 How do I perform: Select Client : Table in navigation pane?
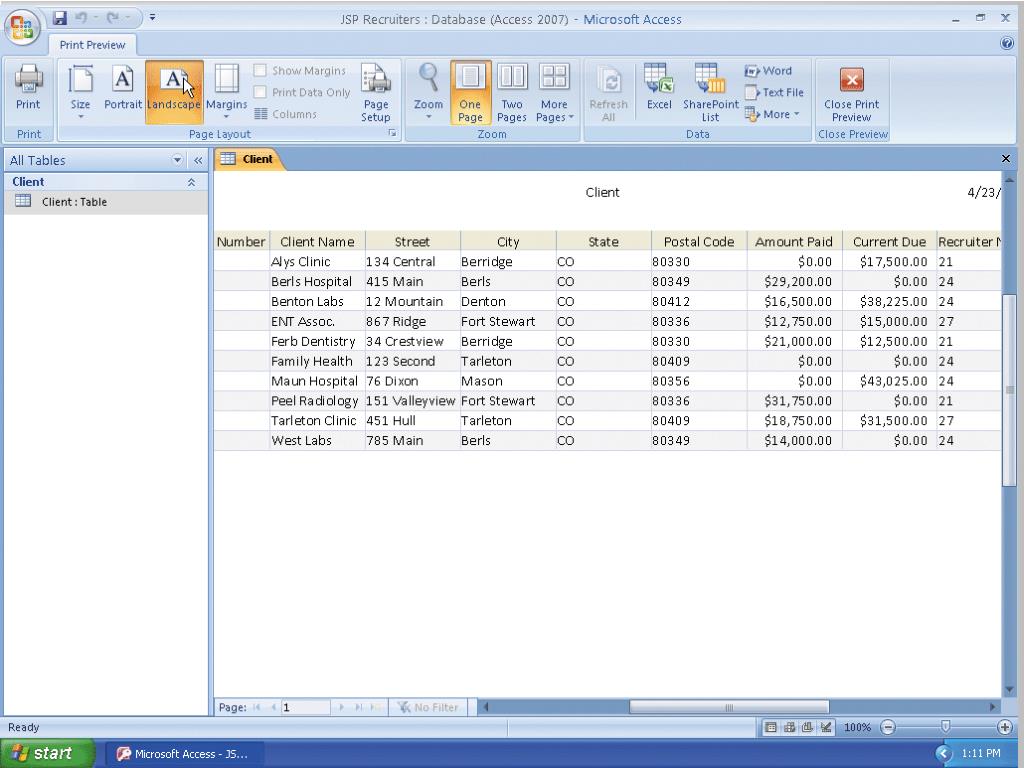[x=106, y=202]
